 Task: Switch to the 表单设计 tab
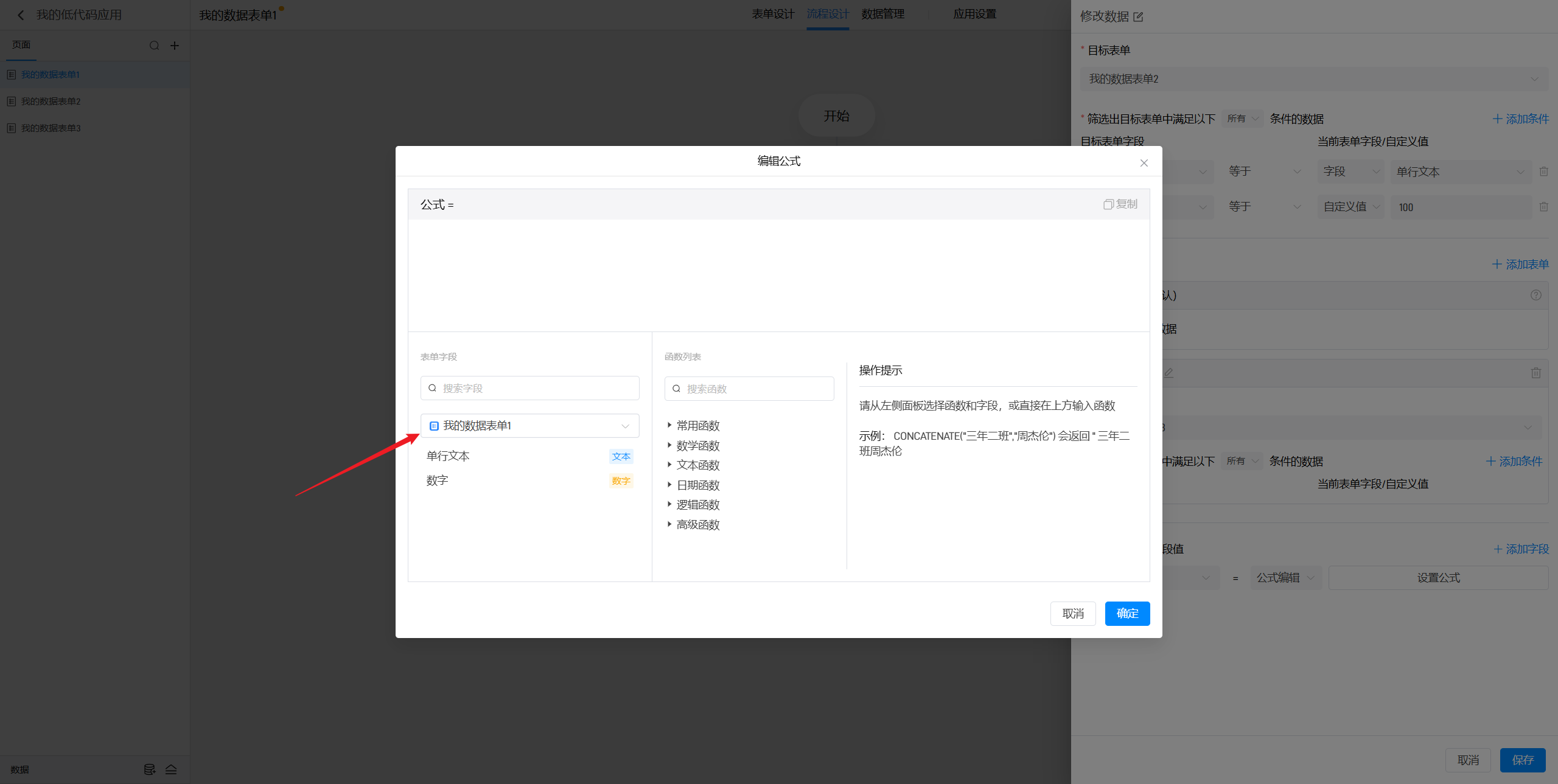pos(772,14)
